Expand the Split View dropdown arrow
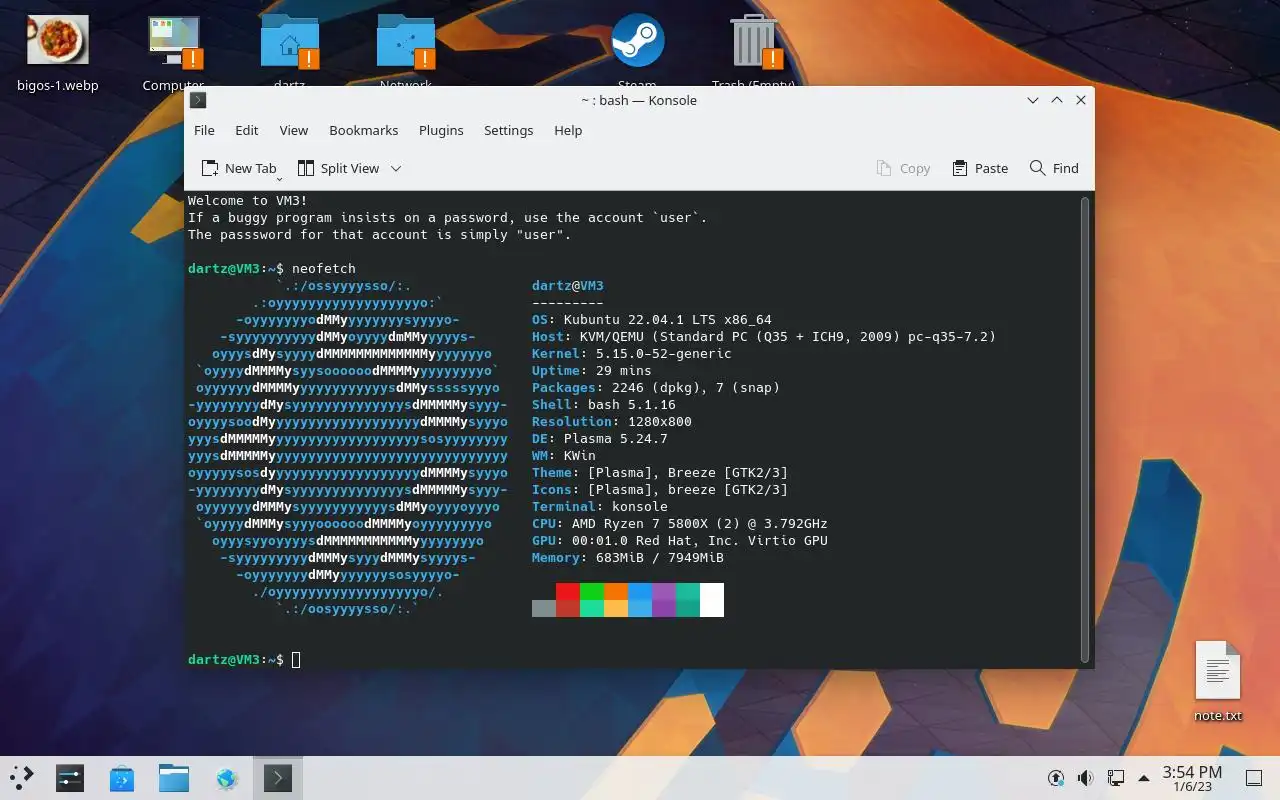 [x=396, y=168]
